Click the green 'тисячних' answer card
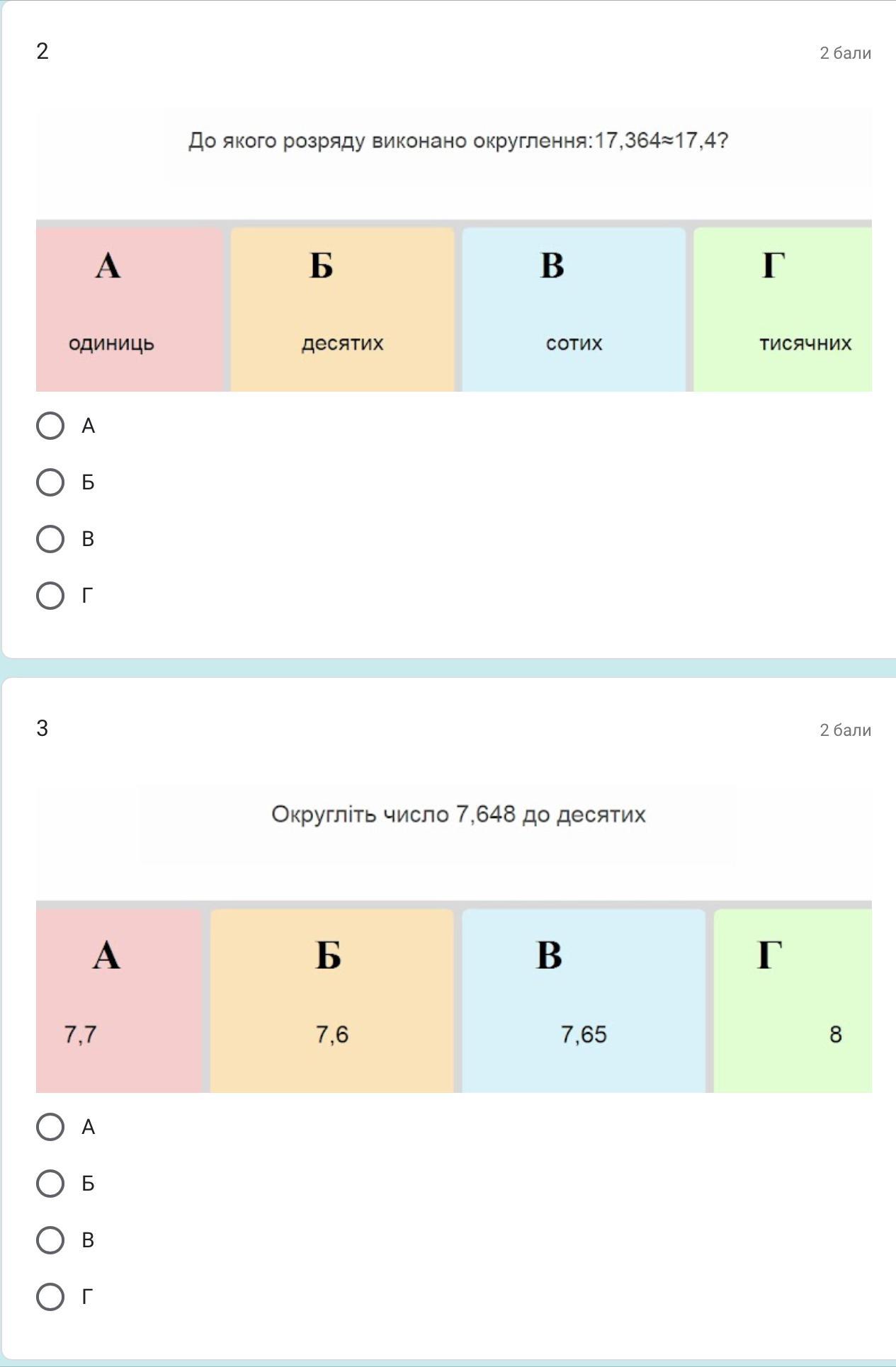Viewport: 896px width, 1367px height. coord(783,309)
